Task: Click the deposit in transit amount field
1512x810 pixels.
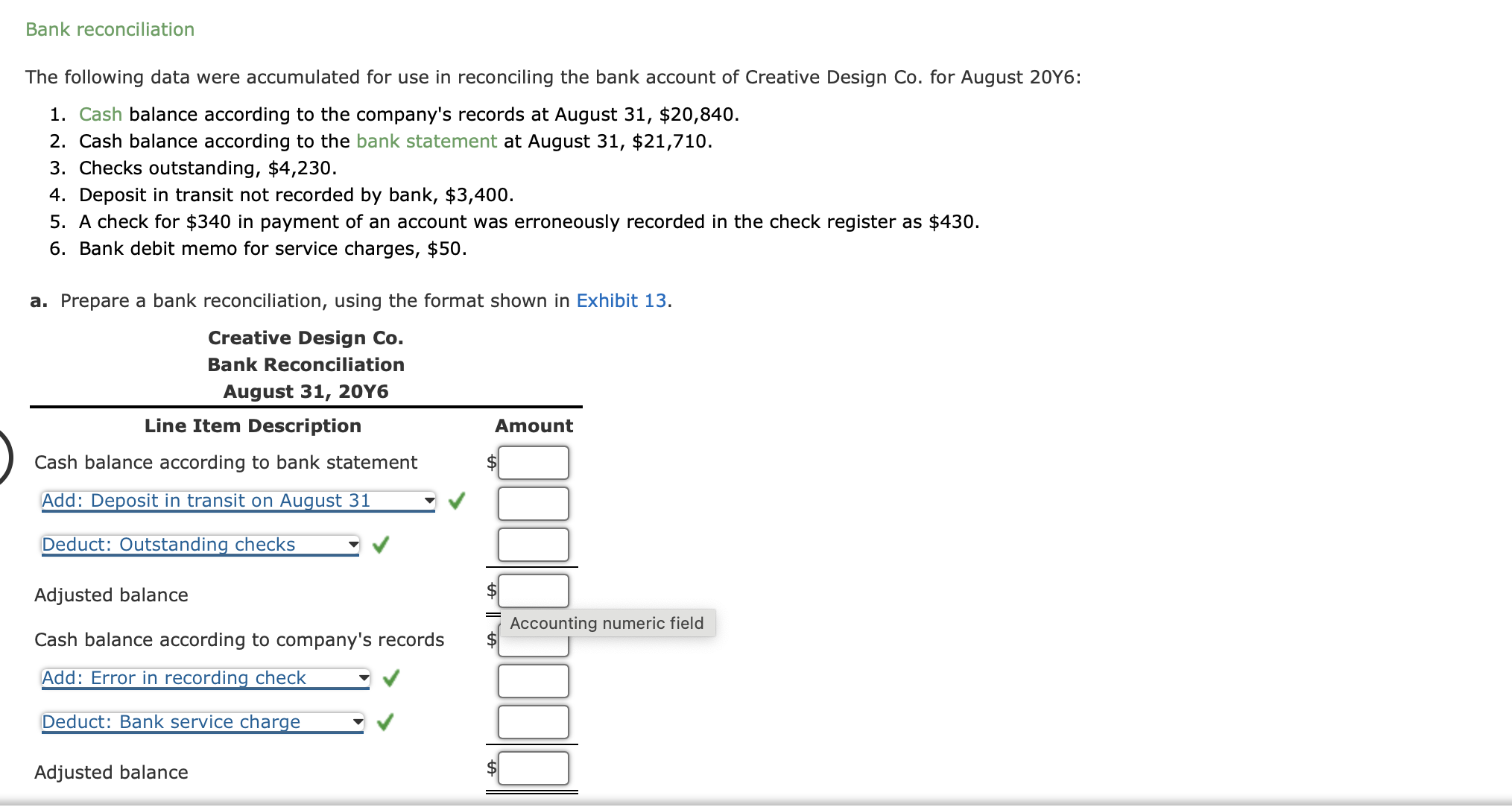Action: tap(533, 503)
